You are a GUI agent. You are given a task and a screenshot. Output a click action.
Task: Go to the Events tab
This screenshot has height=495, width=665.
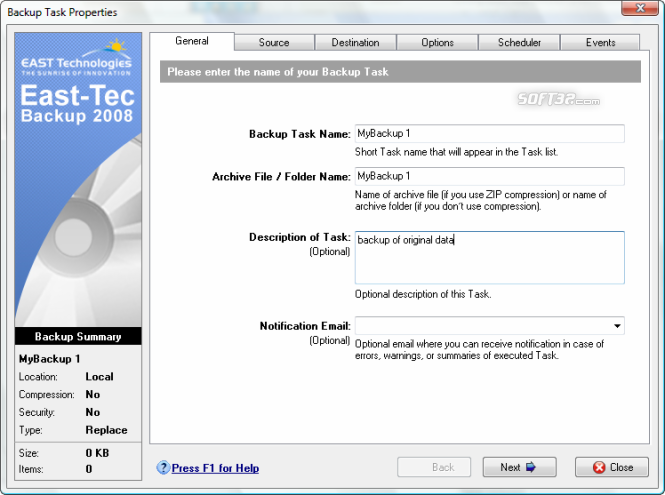[x=600, y=42]
